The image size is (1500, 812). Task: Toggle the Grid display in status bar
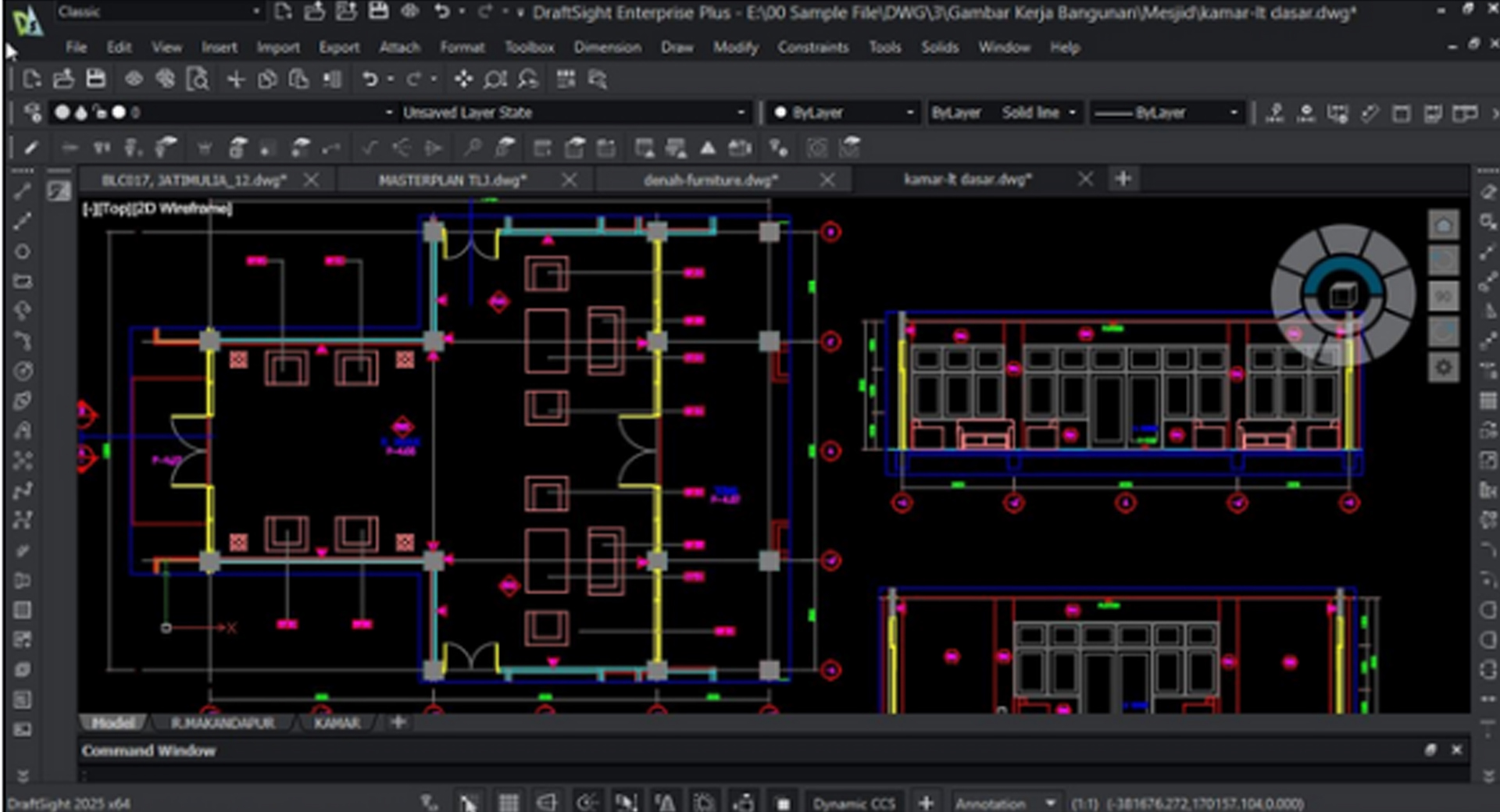pos(509,803)
